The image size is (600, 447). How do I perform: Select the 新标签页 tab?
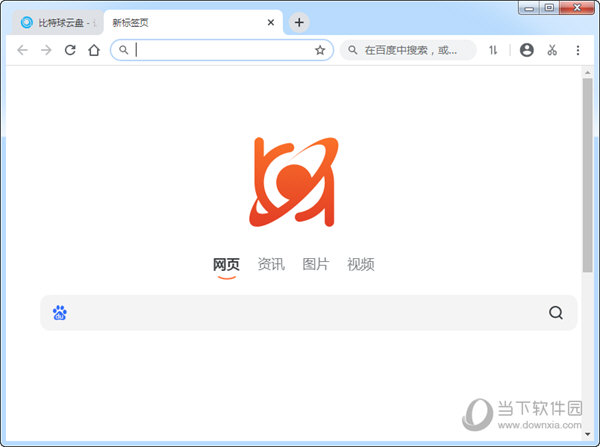click(x=193, y=23)
